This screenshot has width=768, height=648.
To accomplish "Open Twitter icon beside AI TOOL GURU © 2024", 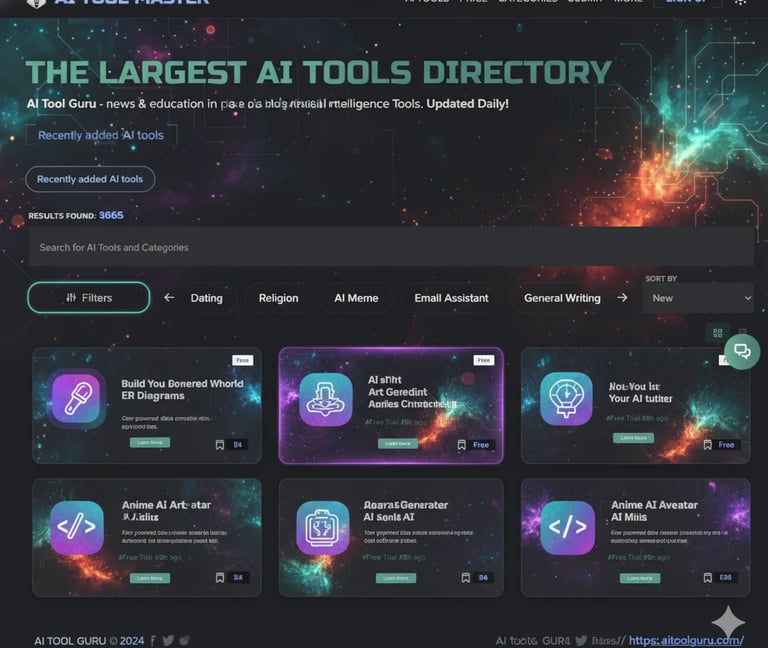I will point(168,641).
